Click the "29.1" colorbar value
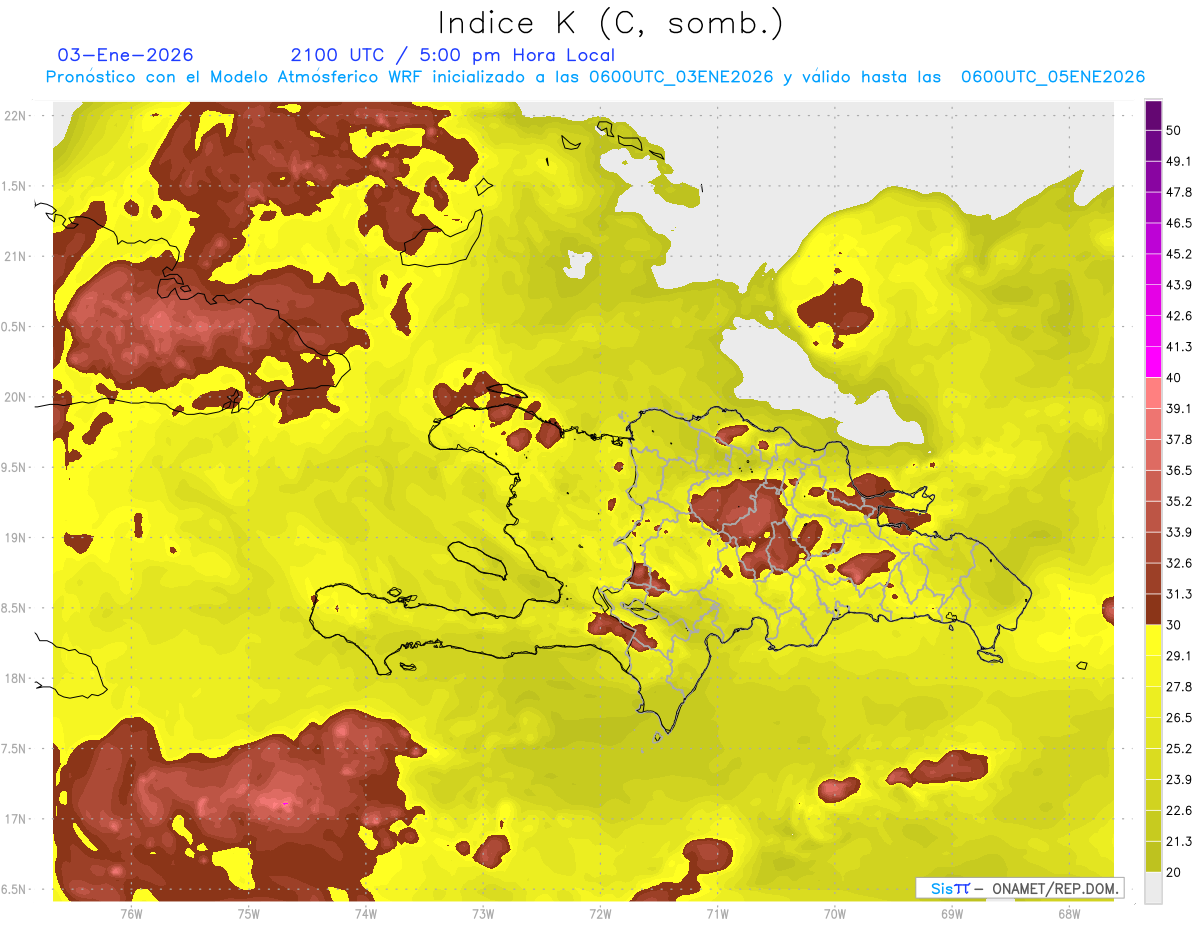The width and height of the screenshot is (1200, 927). (1180, 656)
